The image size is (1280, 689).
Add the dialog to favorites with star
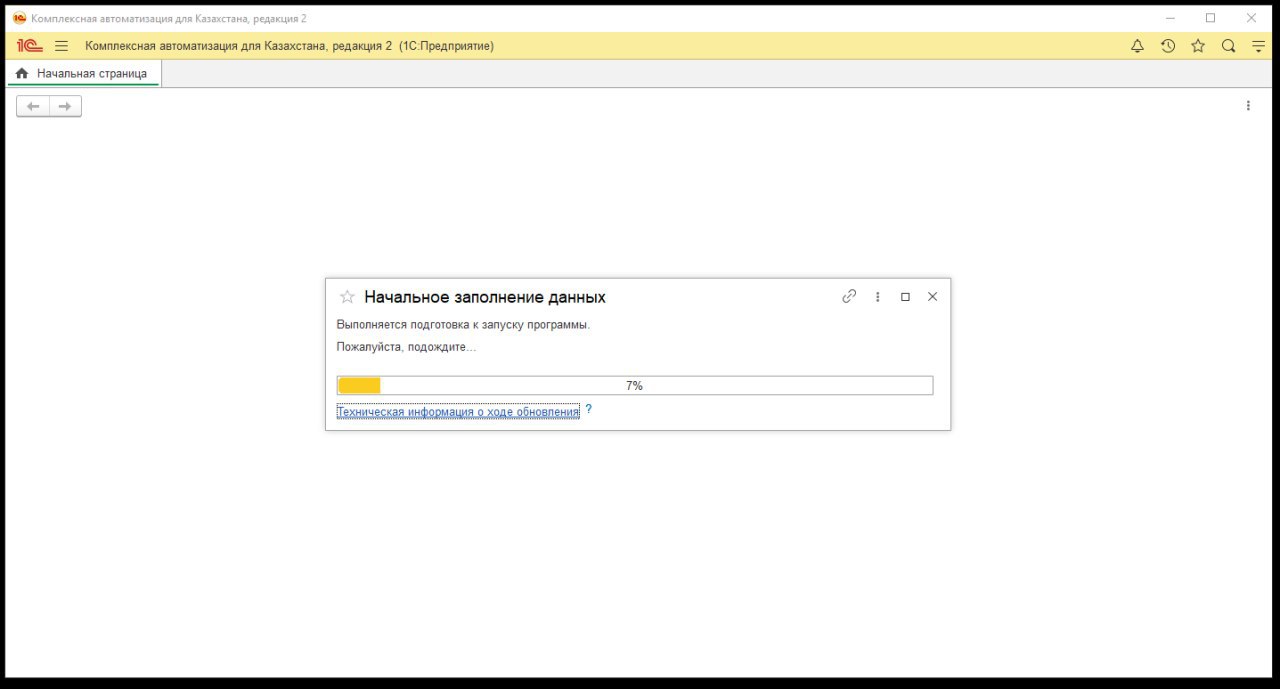pyautogui.click(x=347, y=297)
